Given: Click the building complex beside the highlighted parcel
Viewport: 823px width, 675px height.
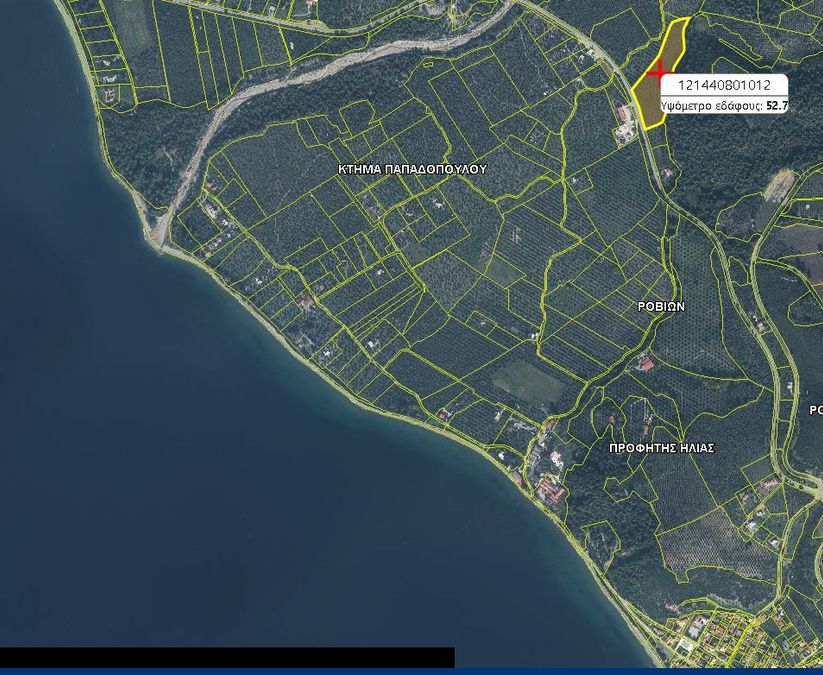Looking at the screenshot, I should pos(626,122).
